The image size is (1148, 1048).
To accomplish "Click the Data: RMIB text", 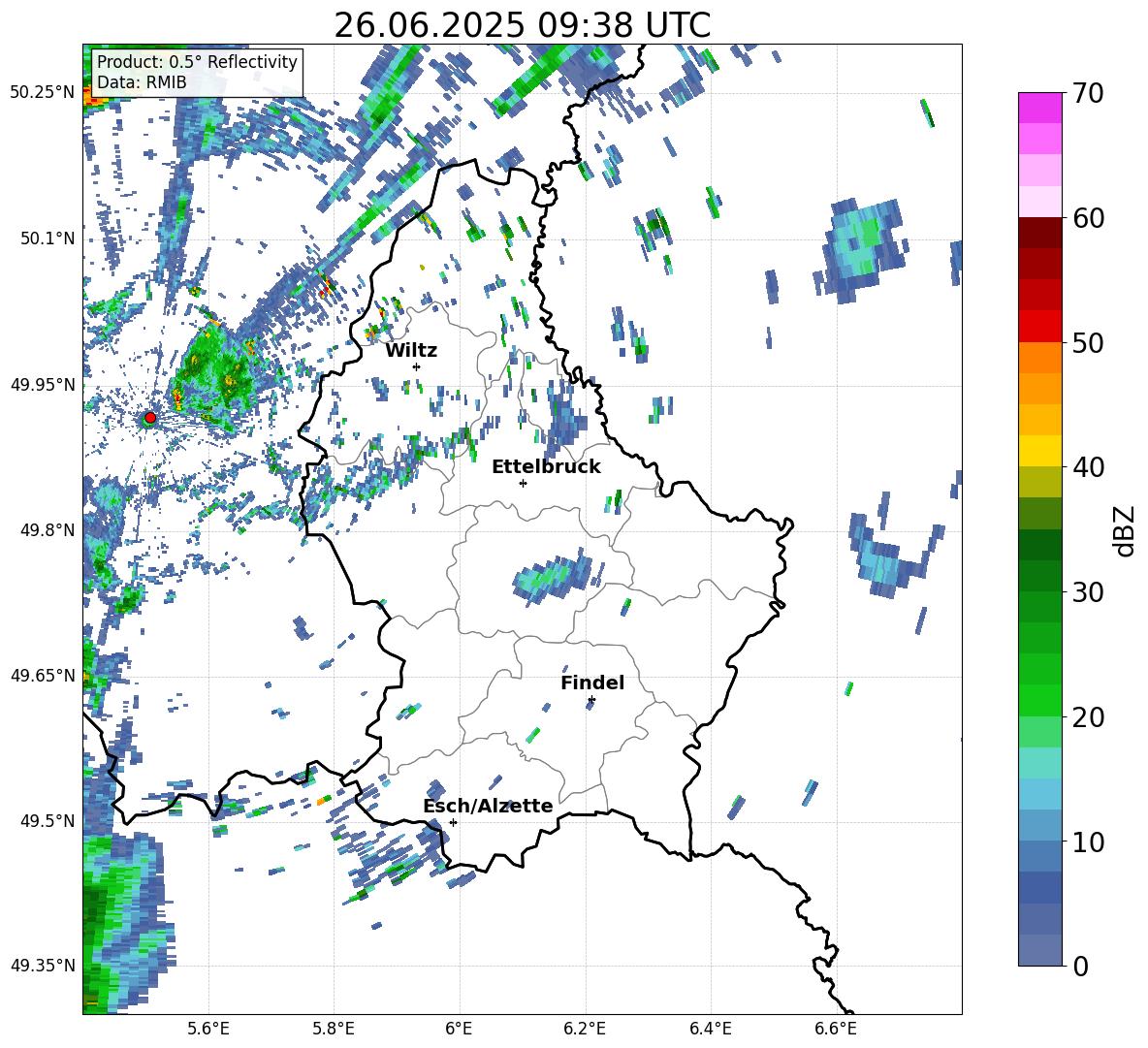I will coord(142,82).
